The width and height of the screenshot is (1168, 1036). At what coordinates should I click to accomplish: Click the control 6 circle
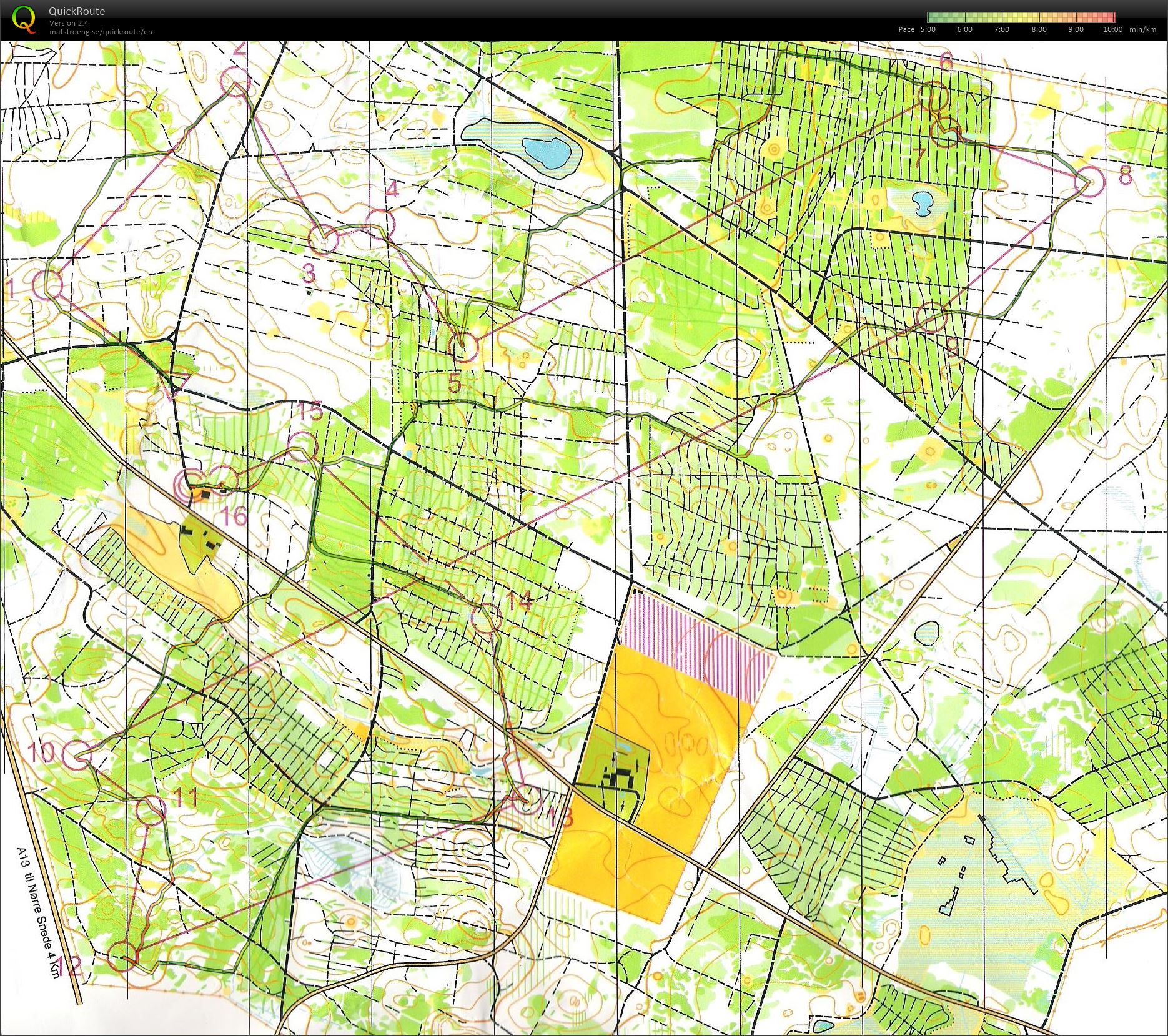[x=934, y=97]
